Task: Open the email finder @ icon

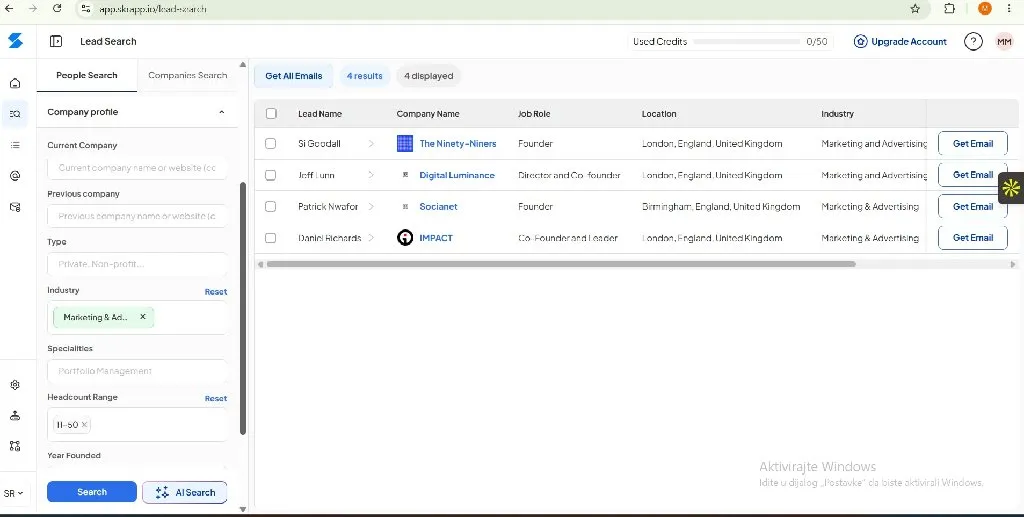Action: click(15, 176)
